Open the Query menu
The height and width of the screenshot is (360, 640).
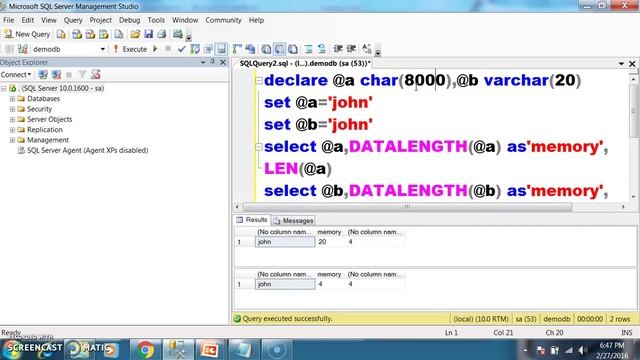pos(73,20)
